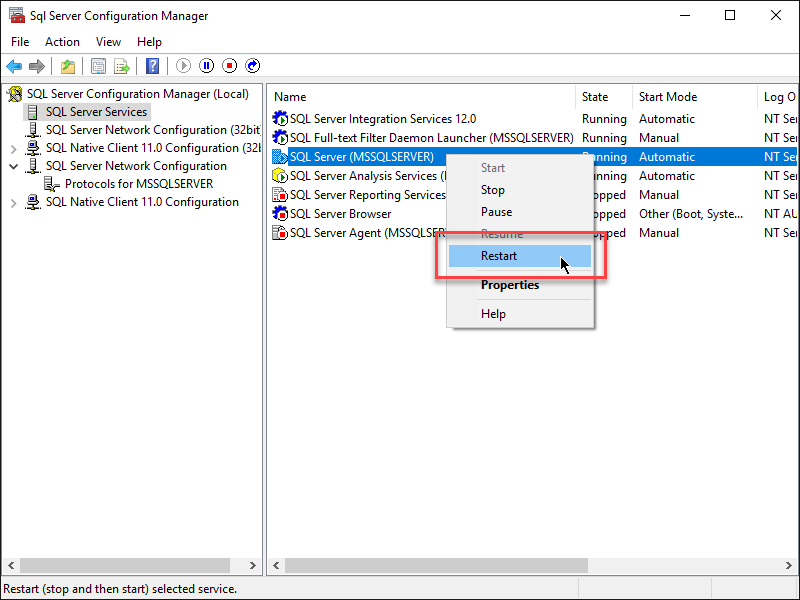Click the Export List toolbar icon

pyautogui.click(x=122, y=66)
